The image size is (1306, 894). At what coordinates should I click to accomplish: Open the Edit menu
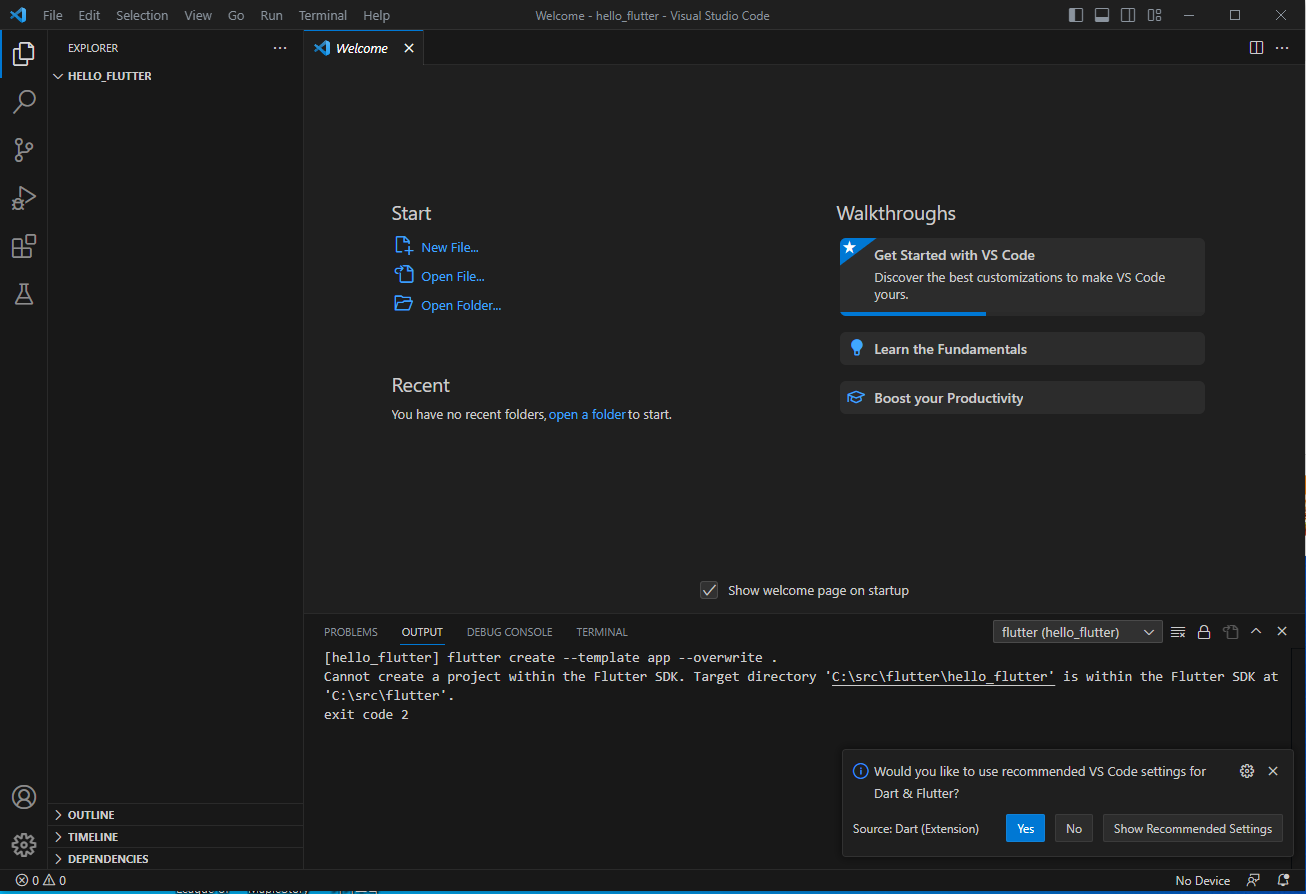(x=89, y=15)
